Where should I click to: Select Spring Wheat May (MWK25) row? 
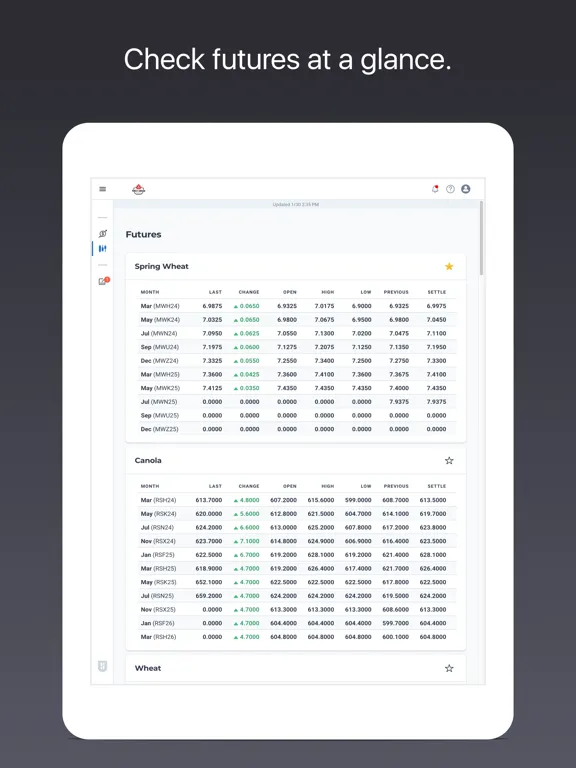coord(296,388)
